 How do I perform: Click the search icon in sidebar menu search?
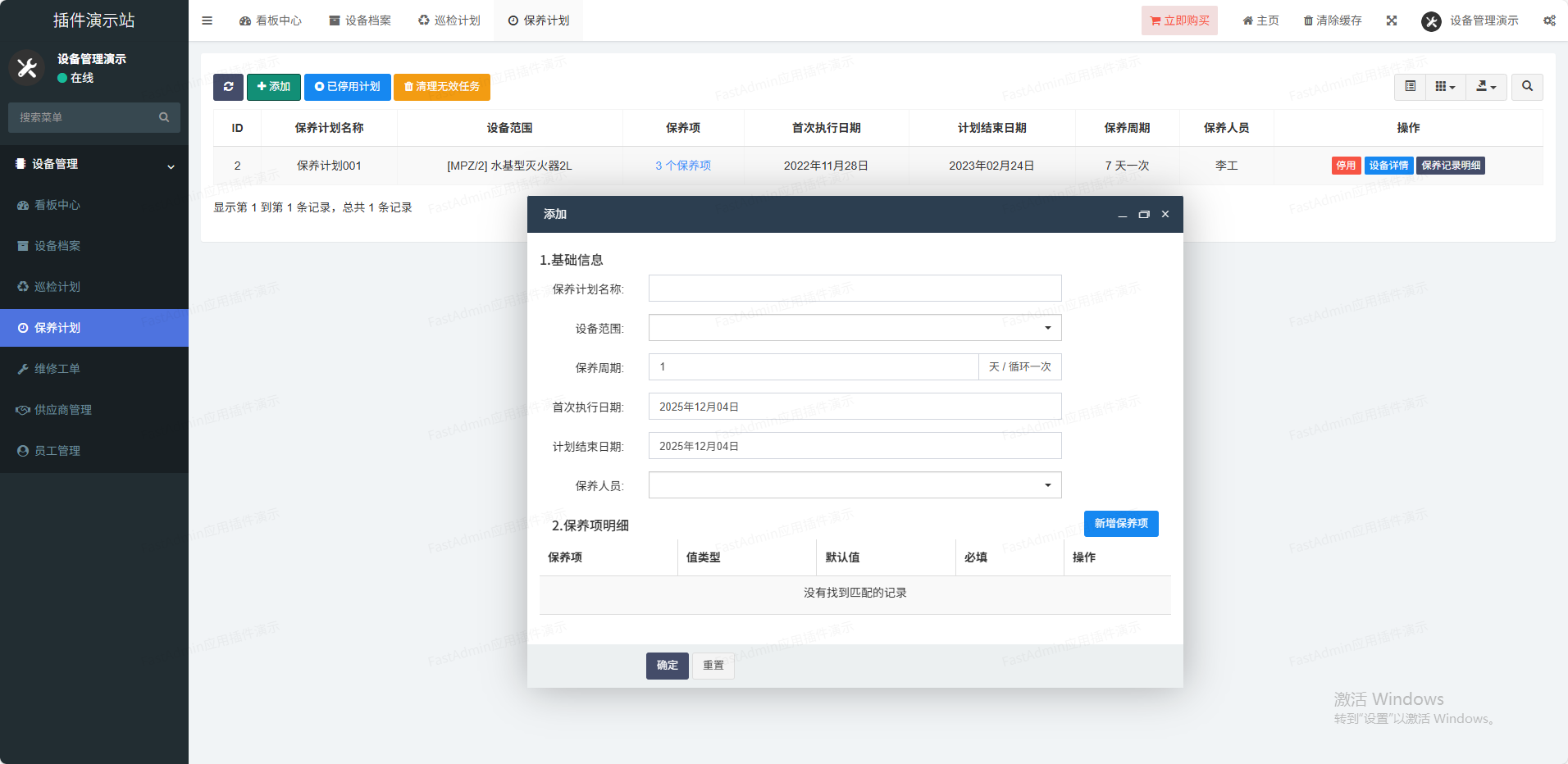(x=164, y=117)
